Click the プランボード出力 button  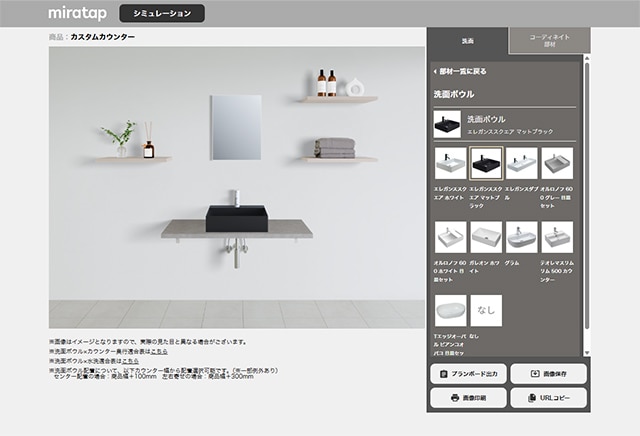468,374
